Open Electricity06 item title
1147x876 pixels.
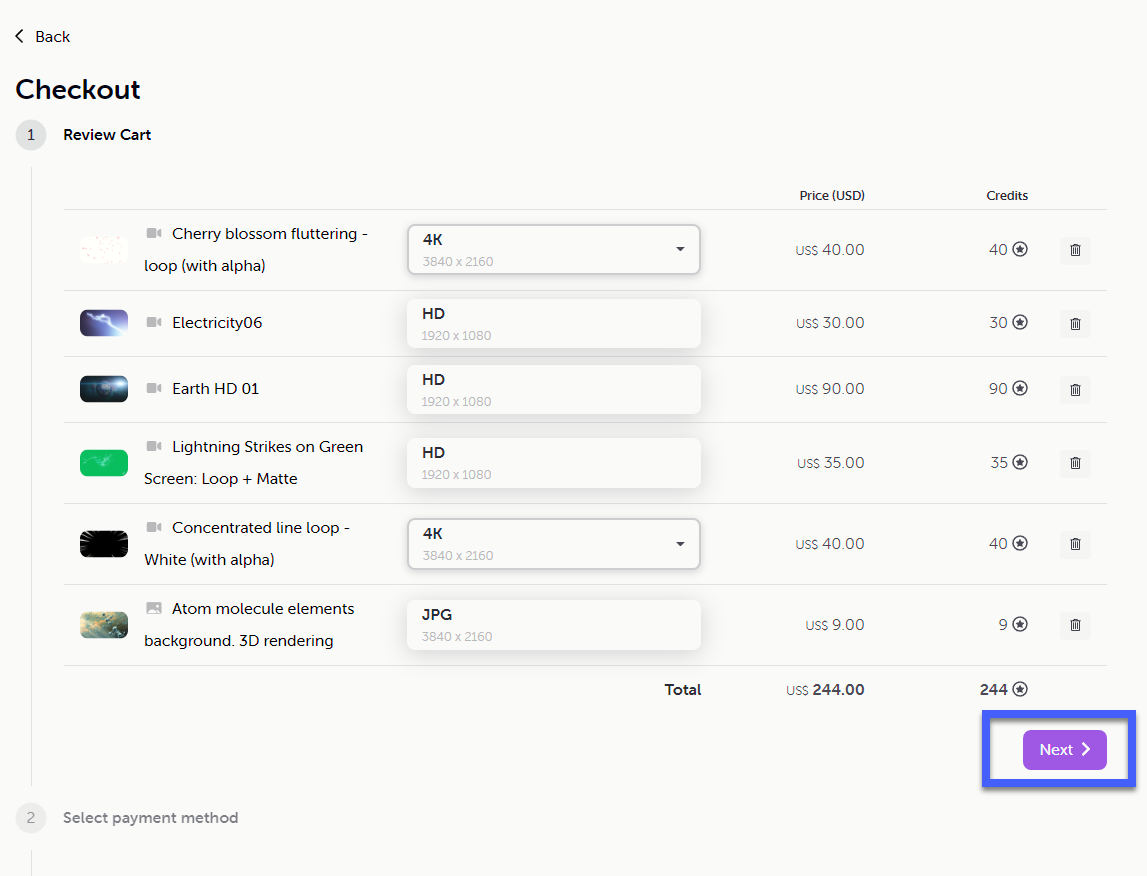click(217, 322)
